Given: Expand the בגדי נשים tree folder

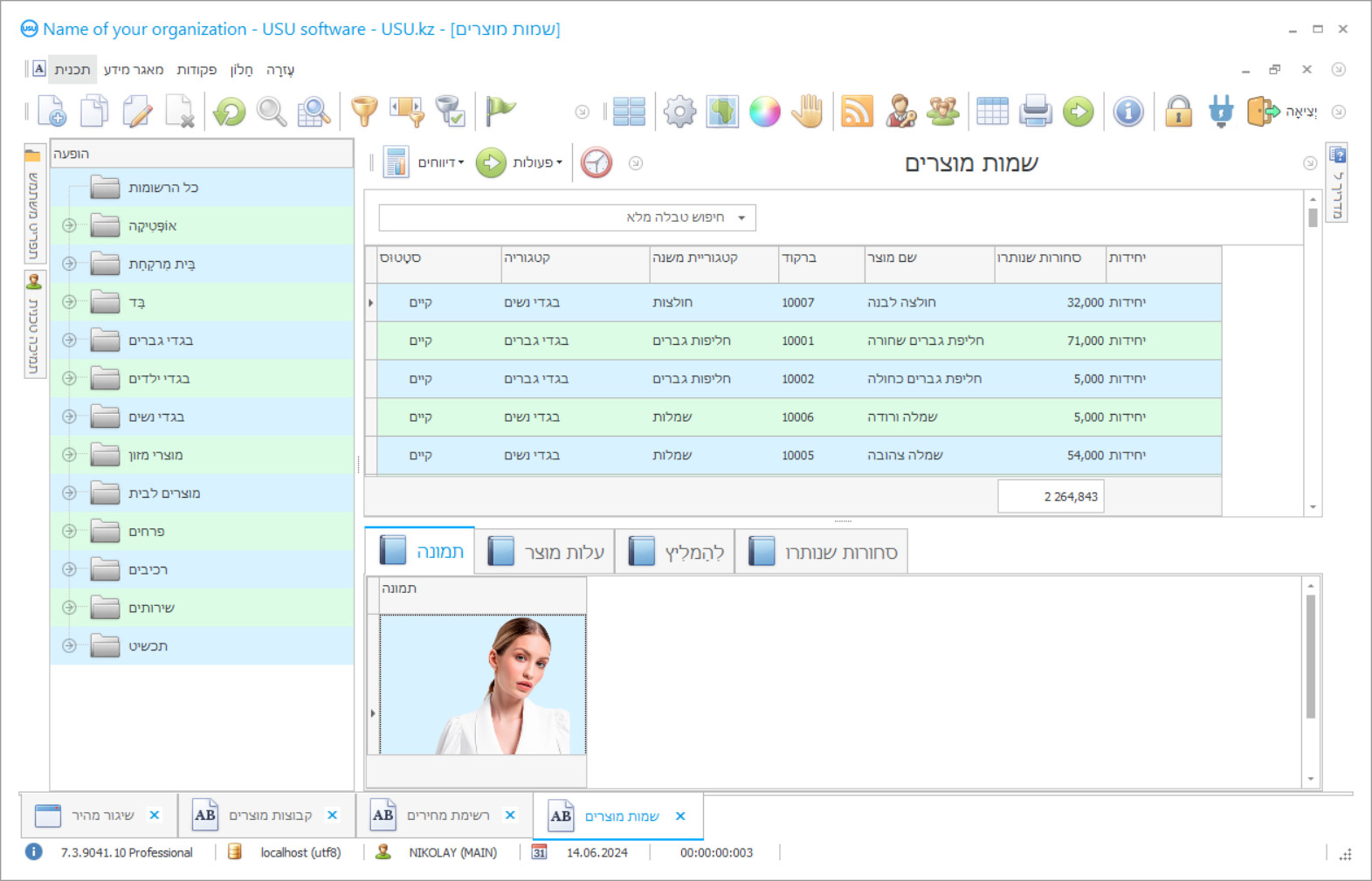Looking at the screenshot, I should point(70,416).
